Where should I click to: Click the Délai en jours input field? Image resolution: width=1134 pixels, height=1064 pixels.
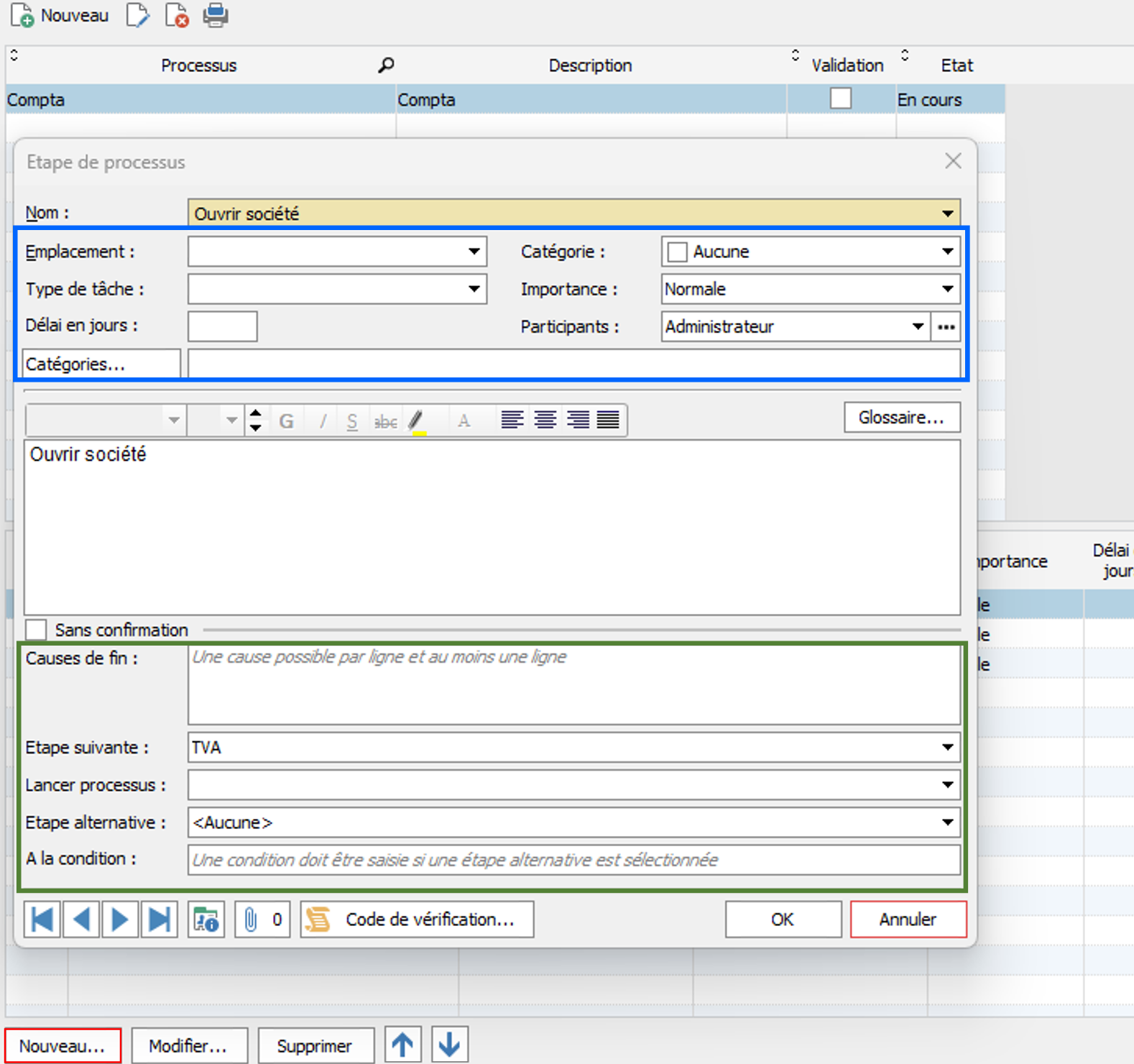[x=223, y=326]
